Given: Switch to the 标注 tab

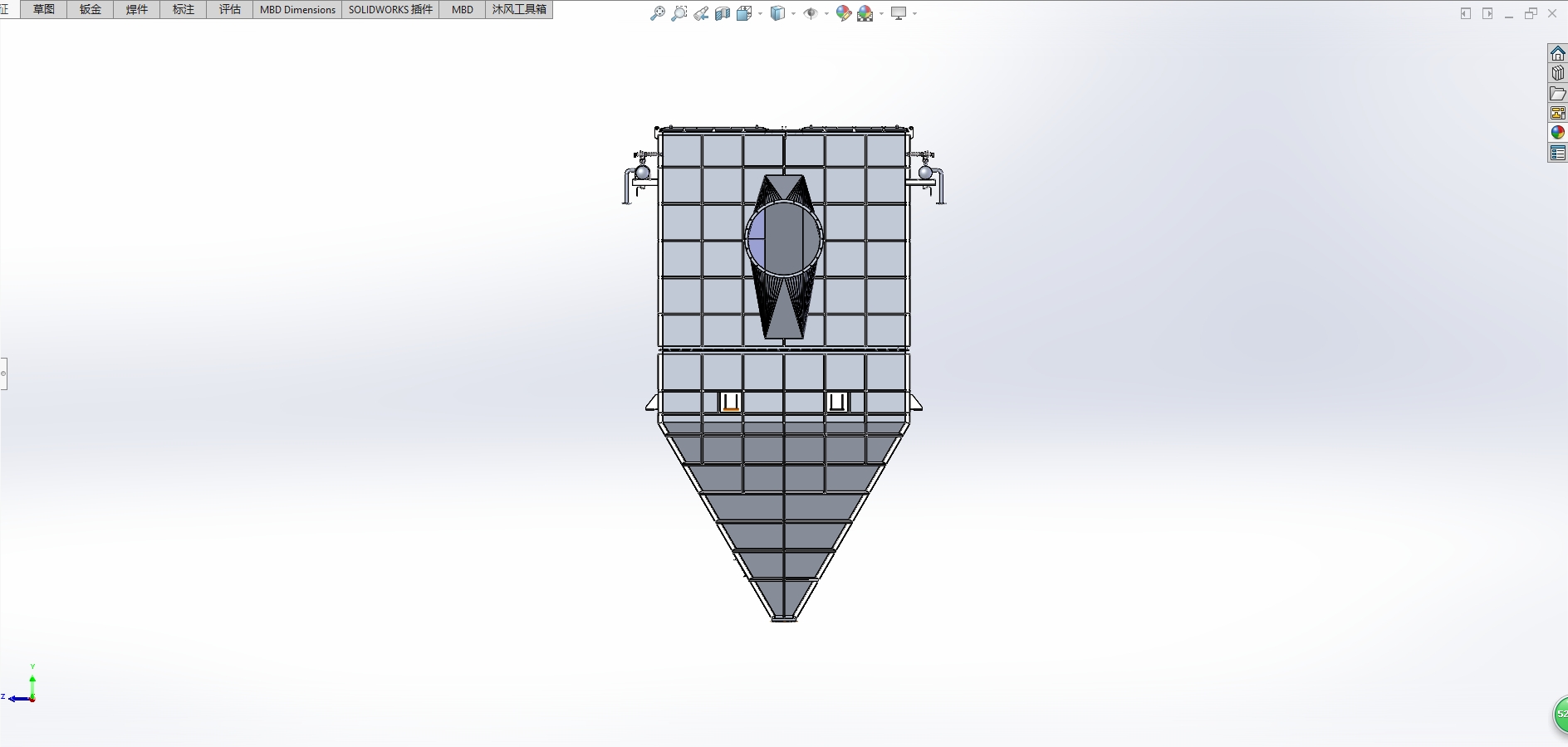Looking at the screenshot, I should (184, 9).
